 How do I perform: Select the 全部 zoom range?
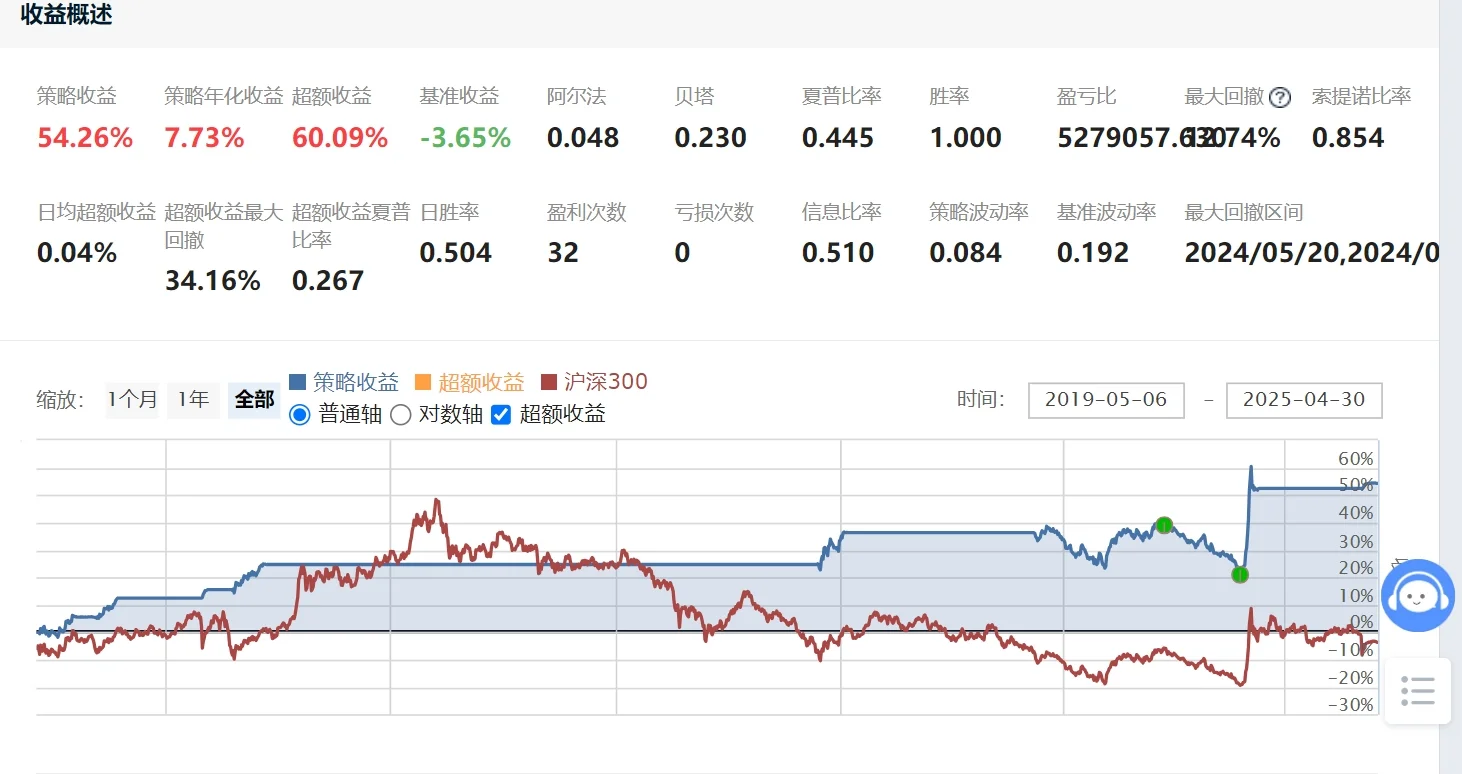coord(254,400)
